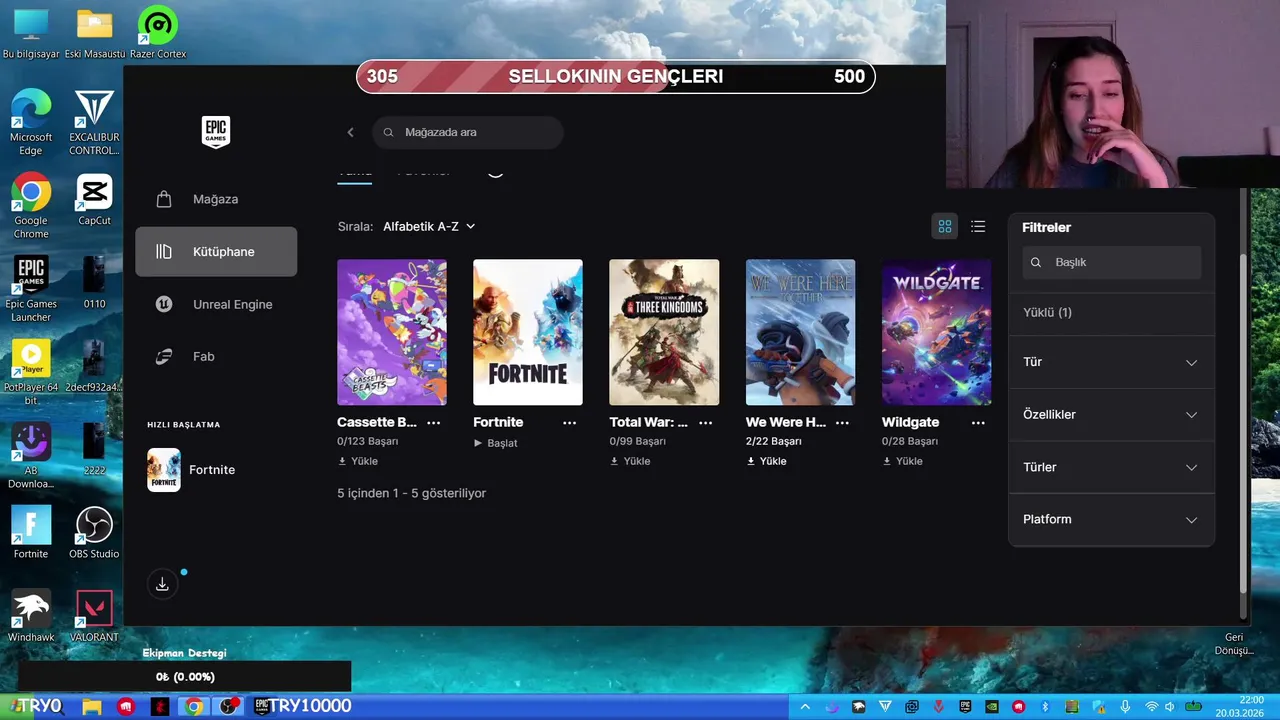Open the Cassette Beasts cover thumbnail
This screenshot has width=1280, height=720.
392,332
